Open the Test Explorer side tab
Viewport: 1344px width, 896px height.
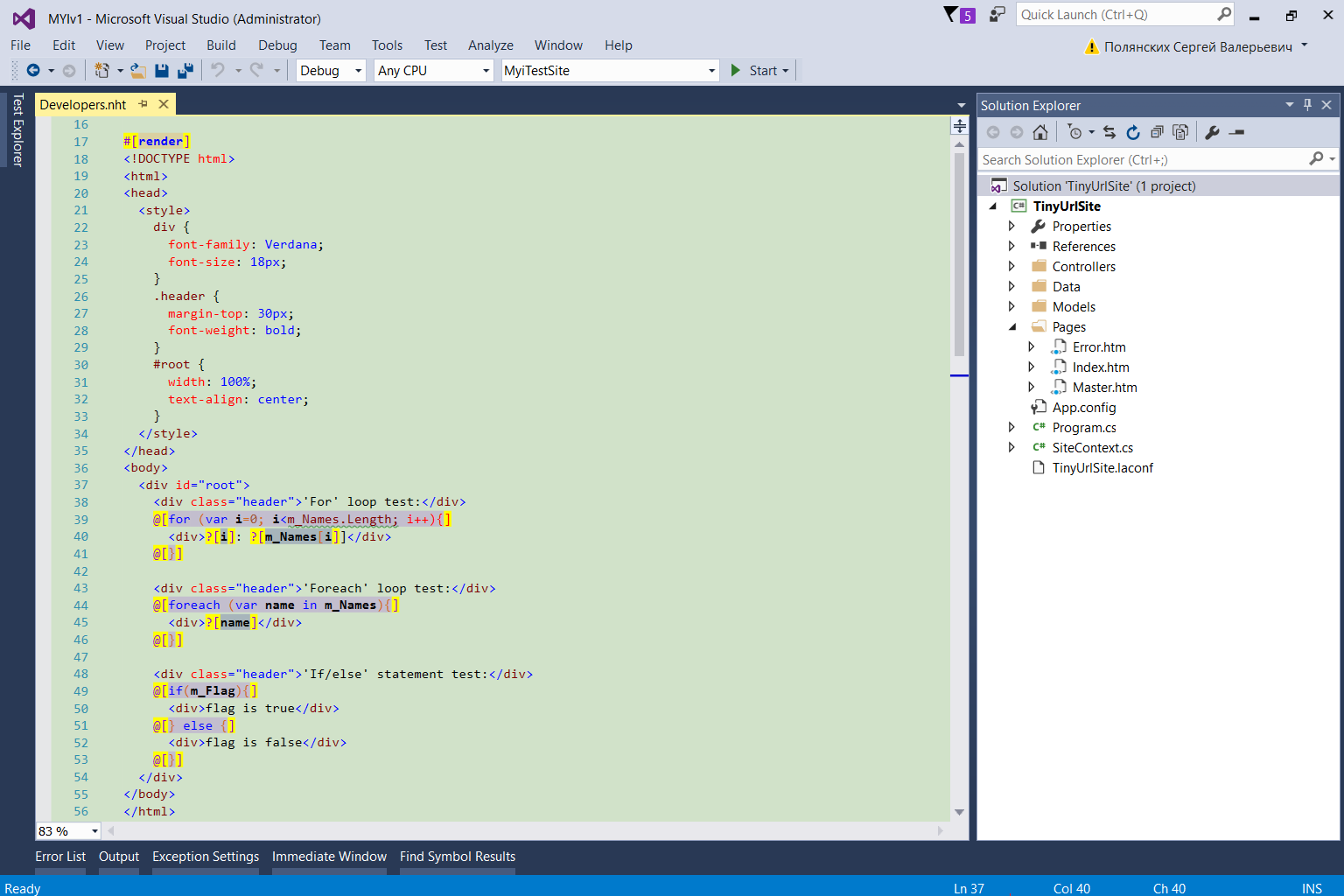coord(17,129)
